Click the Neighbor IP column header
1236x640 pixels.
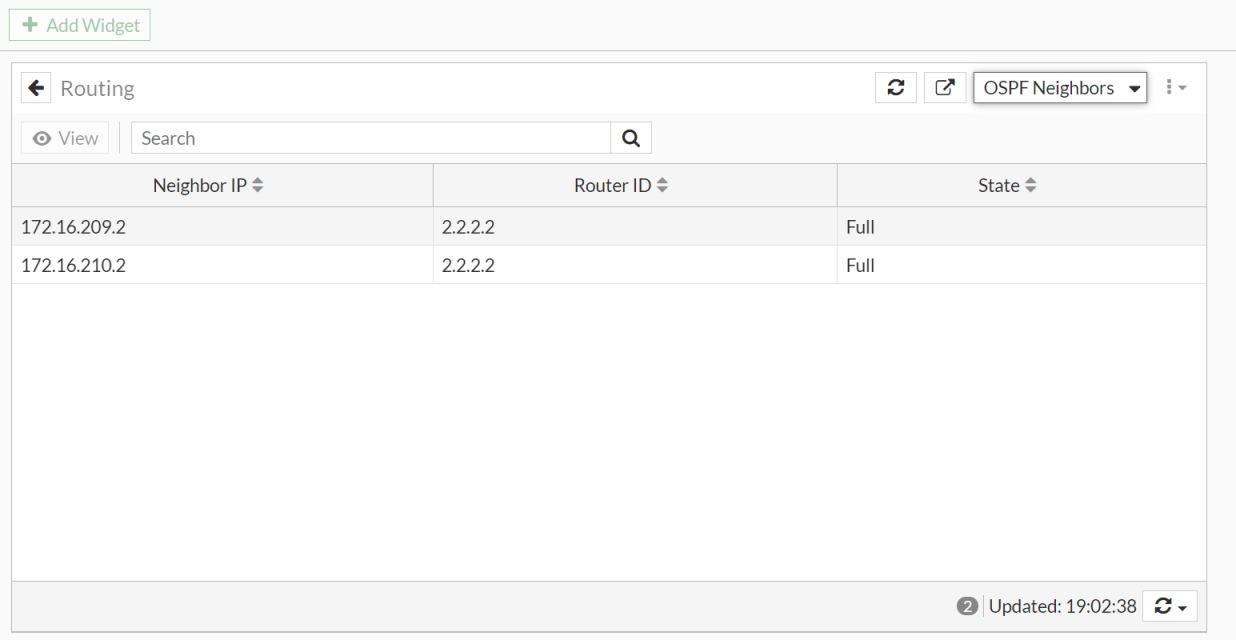pos(199,186)
